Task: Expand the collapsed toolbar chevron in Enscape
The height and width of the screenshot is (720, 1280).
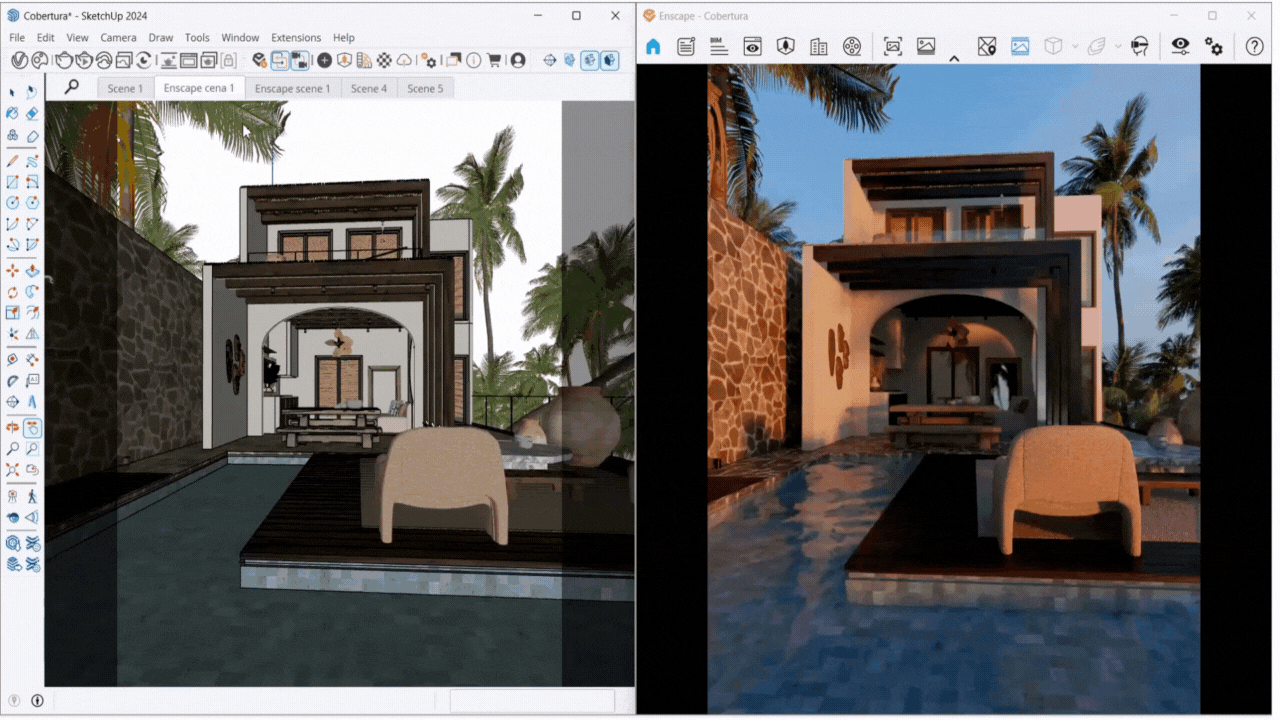Action: [954, 58]
